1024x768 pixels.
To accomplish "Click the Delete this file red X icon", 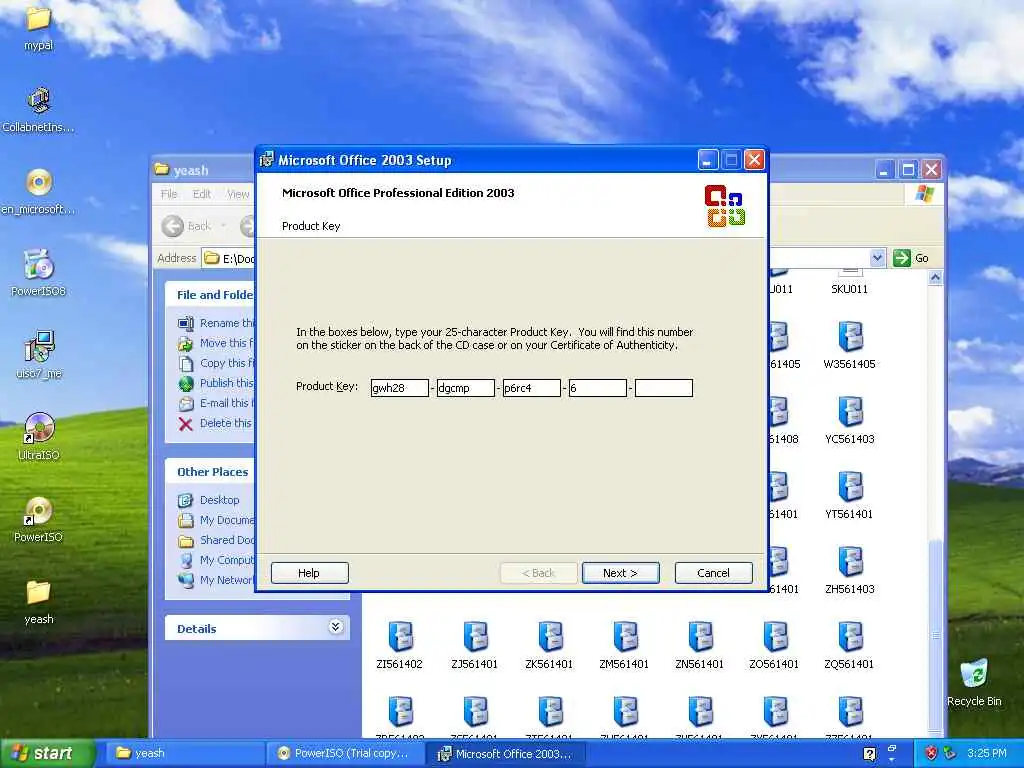I will tap(185, 424).
